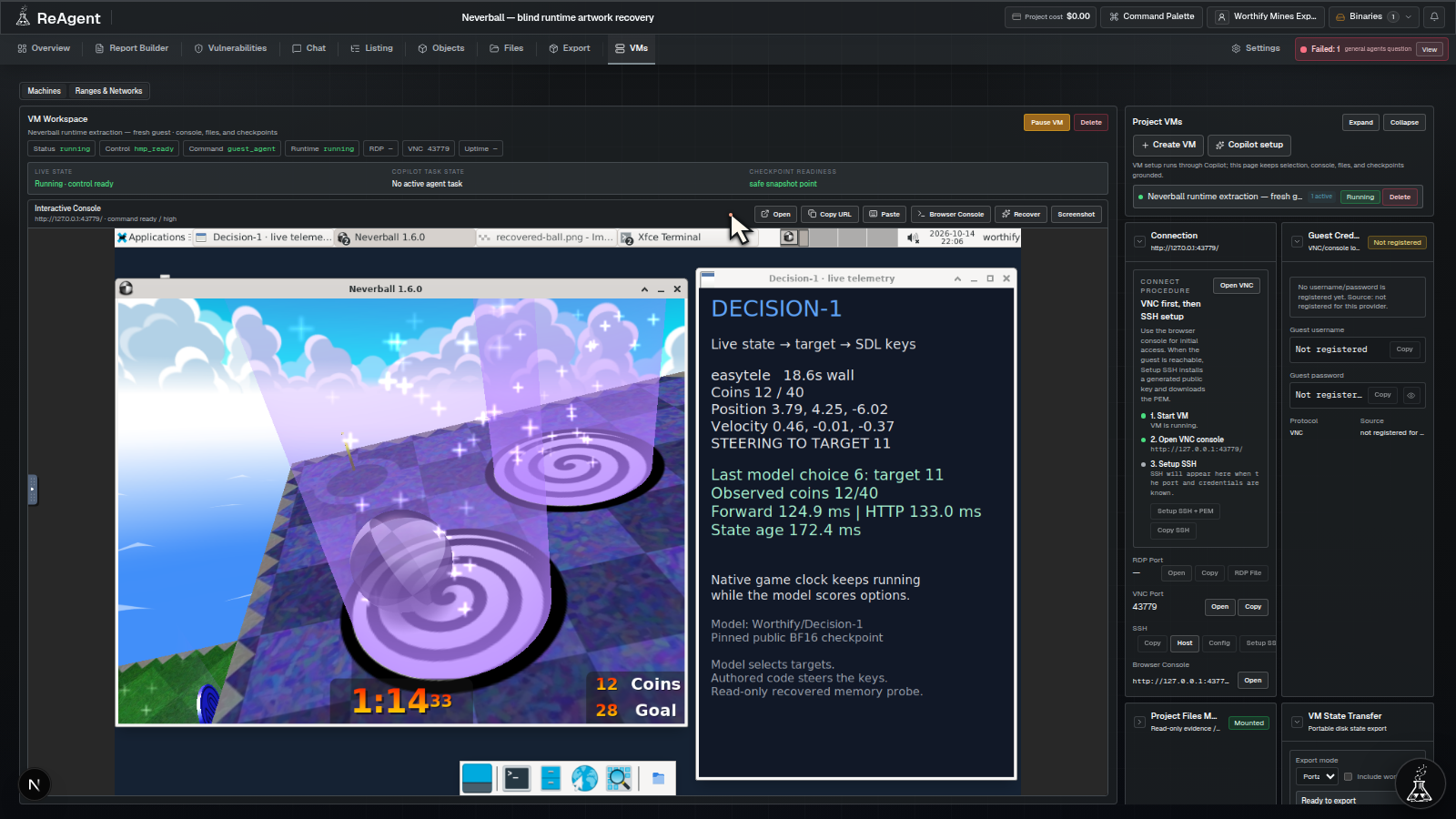
Task: Open the application finder magnifier in dock
Action: 619,778
